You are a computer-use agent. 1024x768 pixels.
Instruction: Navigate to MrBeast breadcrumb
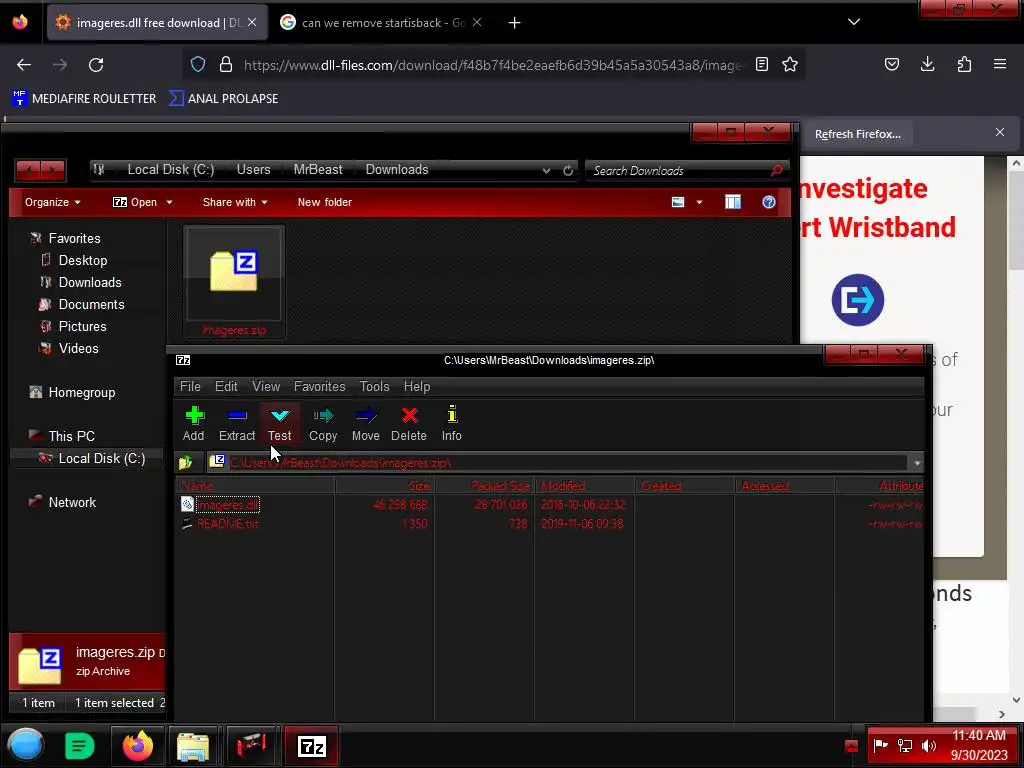(x=318, y=170)
